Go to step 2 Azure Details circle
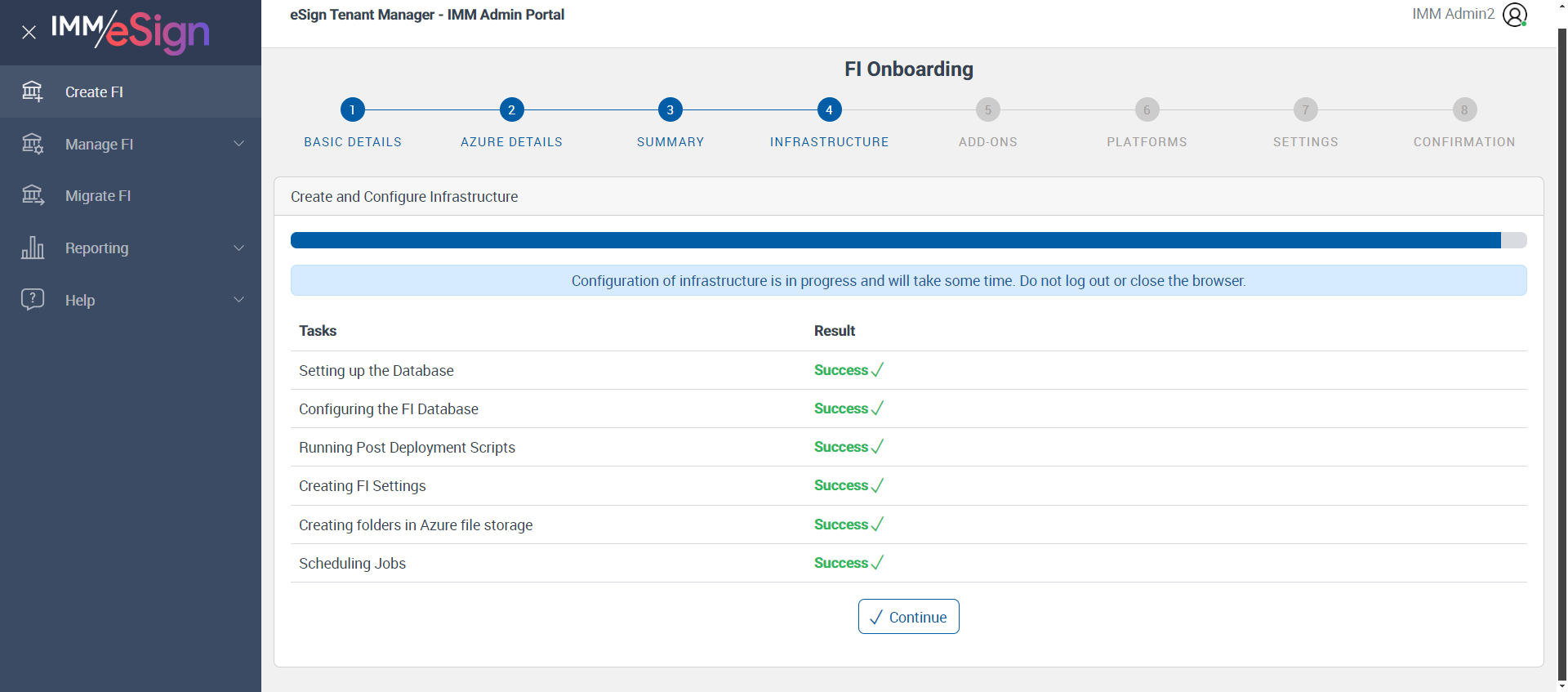Image resolution: width=1568 pixels, height=692 pixels. click(x=511, y=109)
